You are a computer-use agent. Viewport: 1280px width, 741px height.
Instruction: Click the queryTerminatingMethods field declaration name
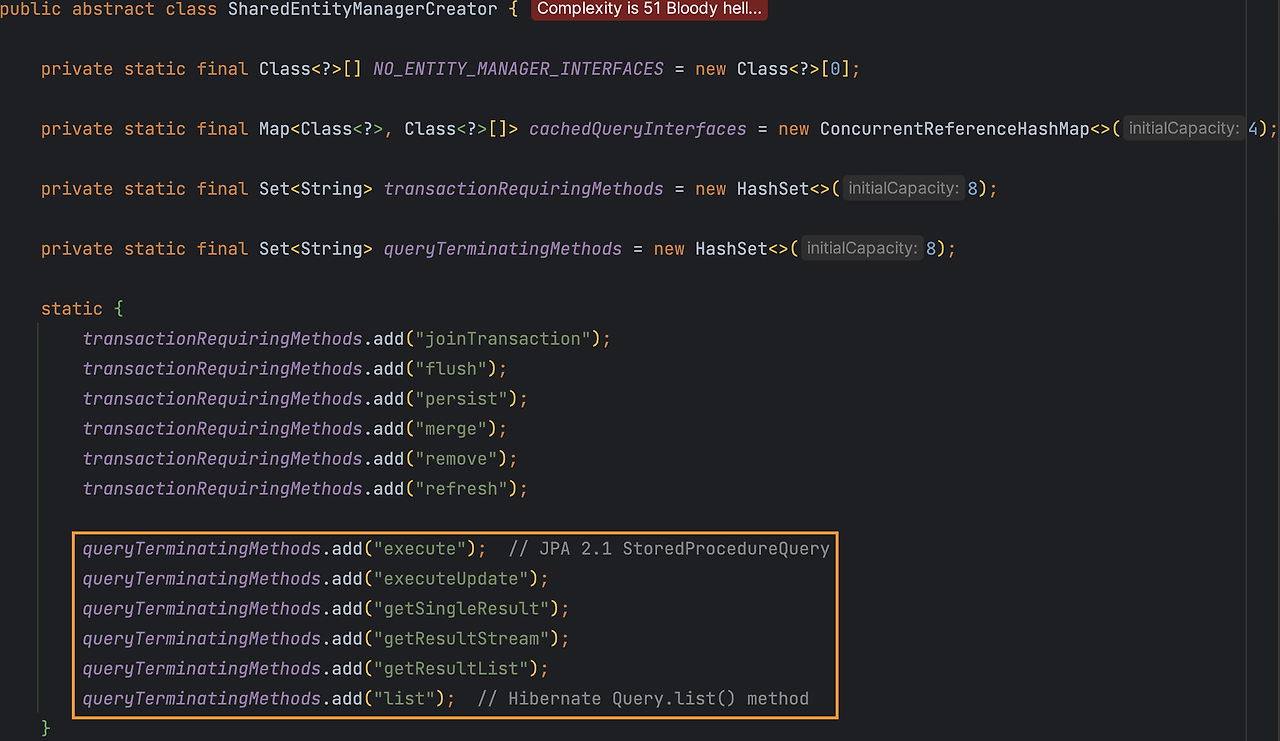pos(502,249)
